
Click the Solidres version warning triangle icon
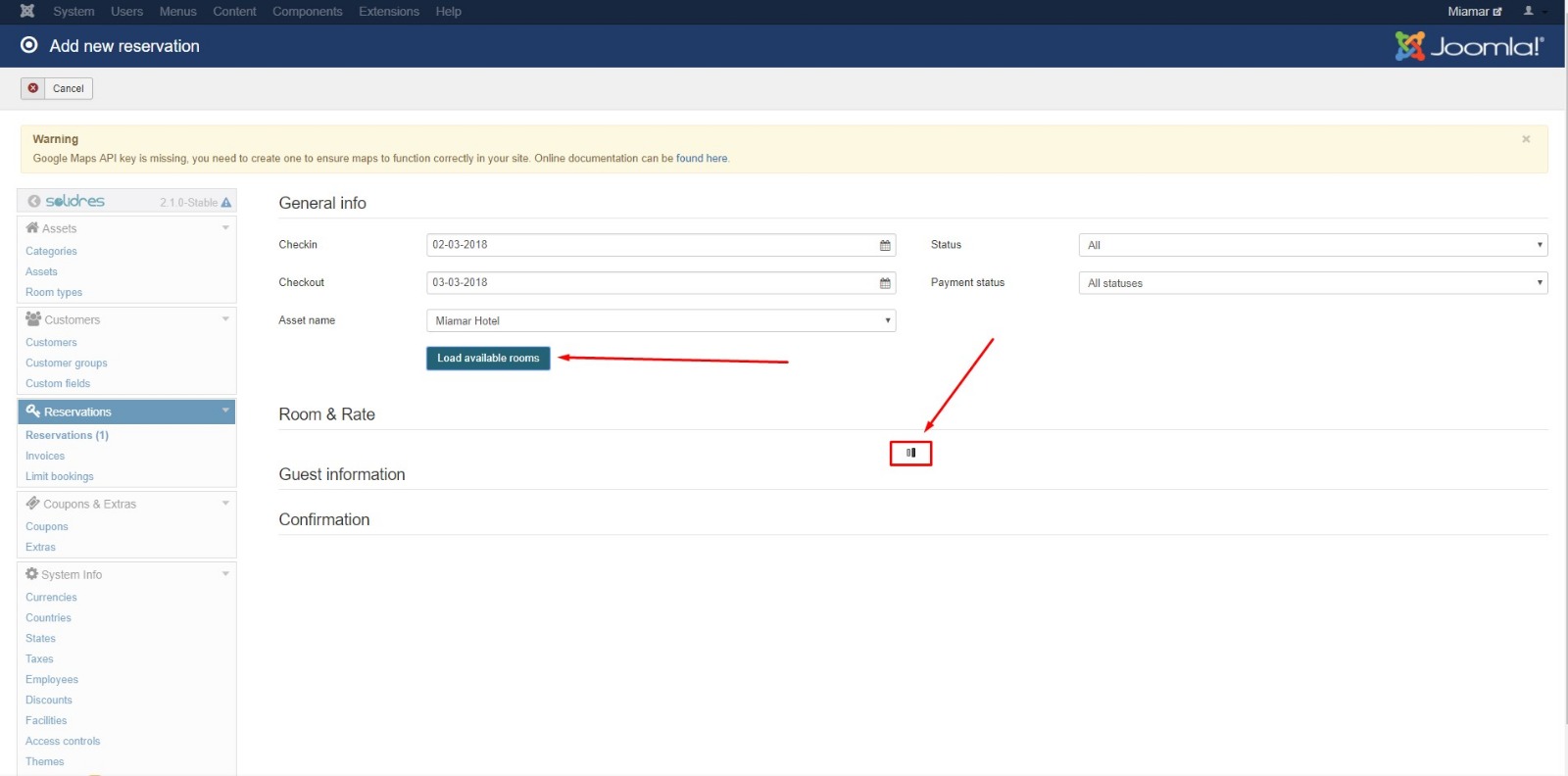pos(226,202)
